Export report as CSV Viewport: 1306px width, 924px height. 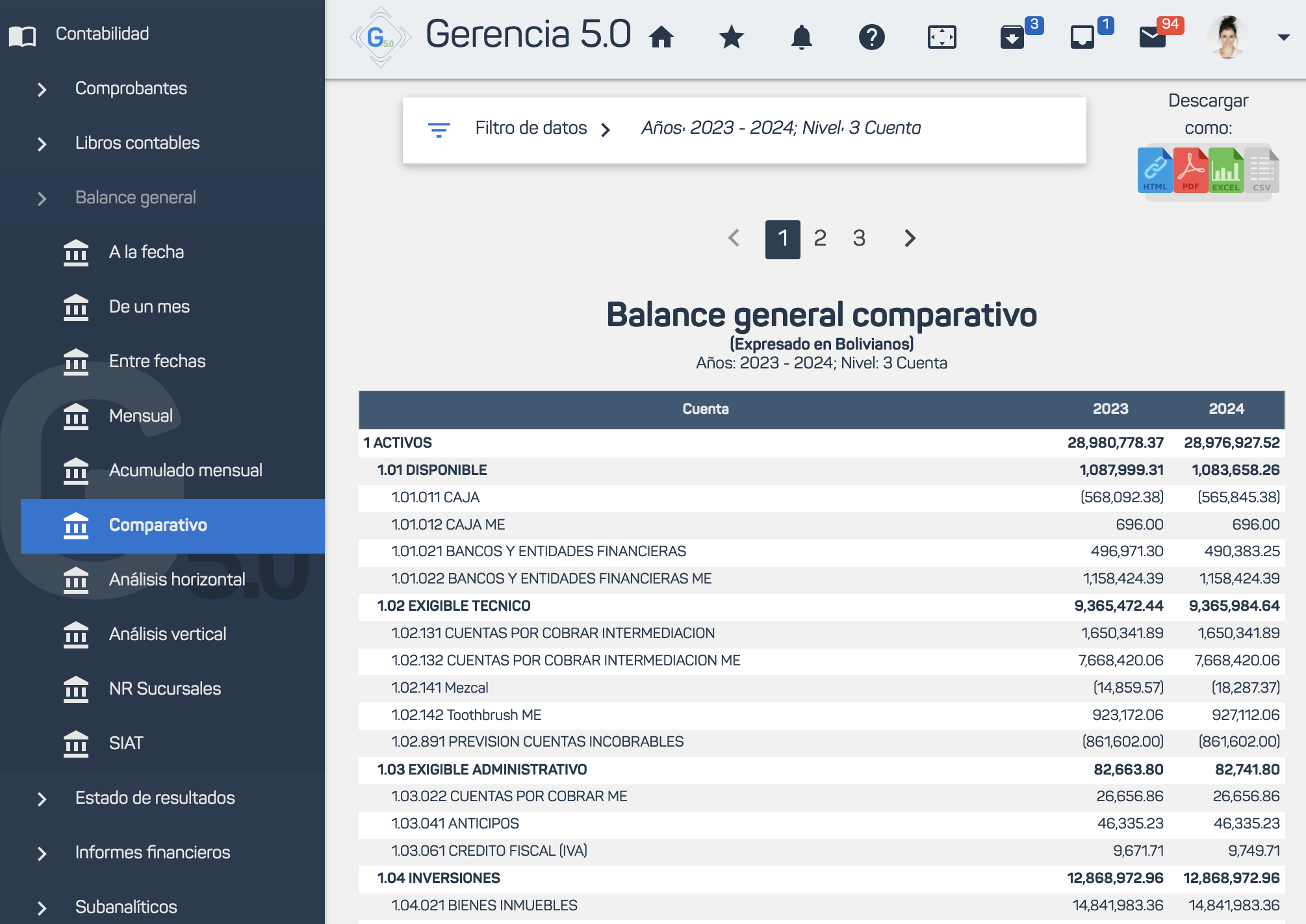click(x=1261, y=170)
